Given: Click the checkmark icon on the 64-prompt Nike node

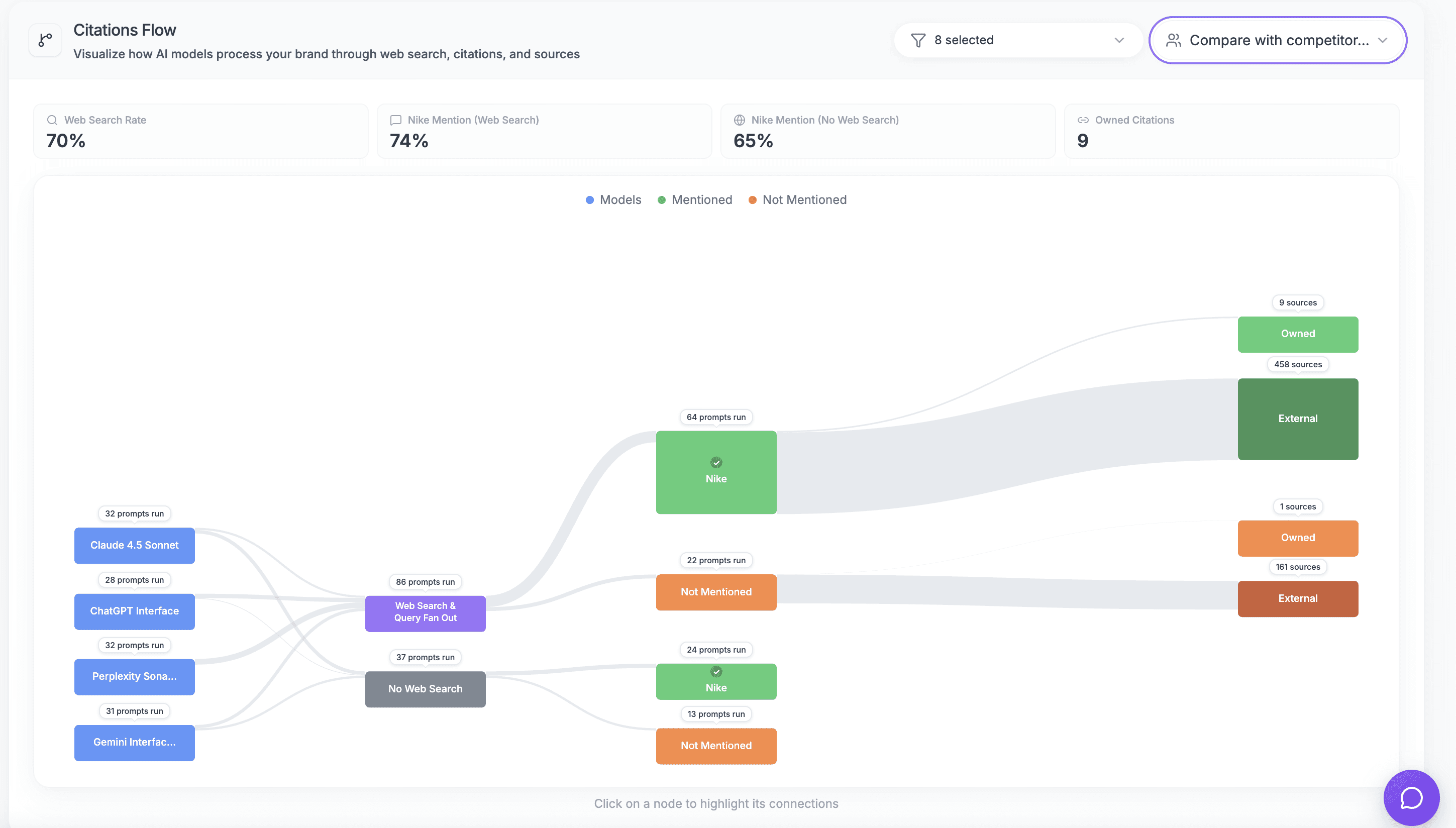Looking at the screenshot, I should pyautogui.click(x=716, y=462).
